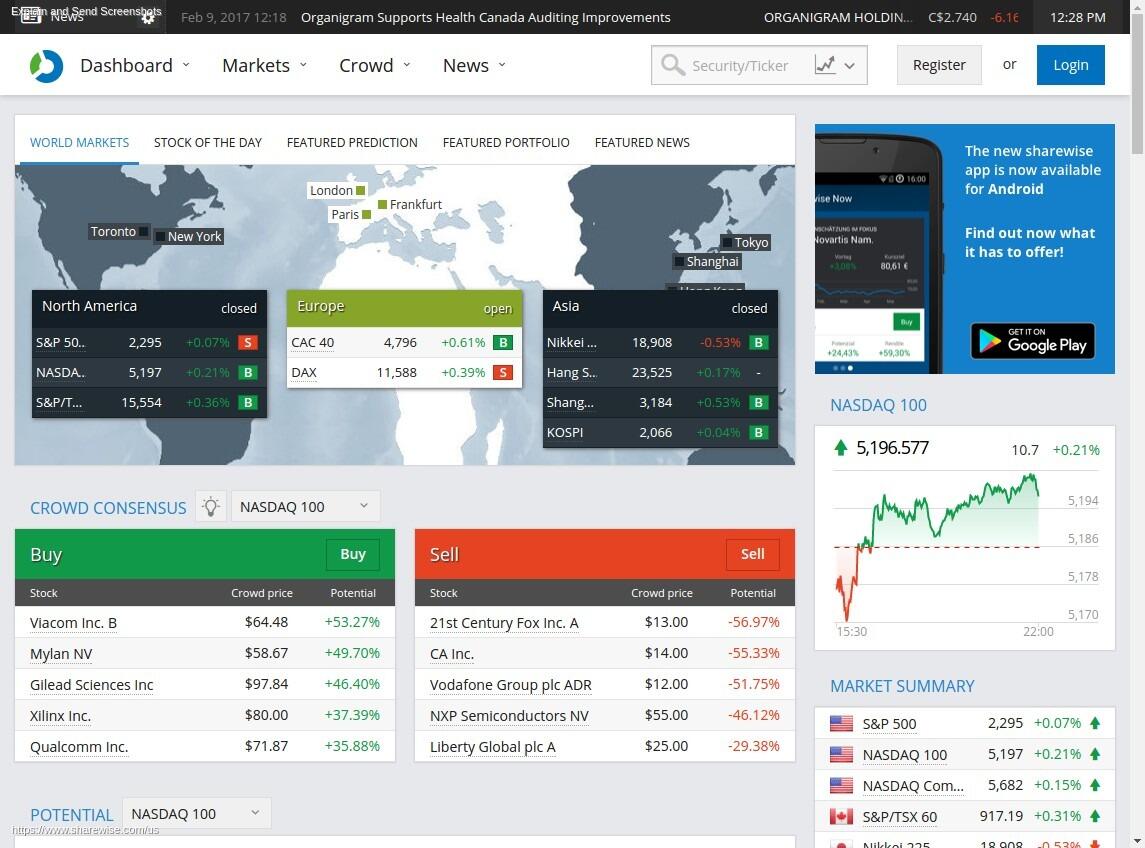This screenshot has height=848, width=1145.
Task: Open the Gilead Sciences Inc link
Action: click(91, 685)
